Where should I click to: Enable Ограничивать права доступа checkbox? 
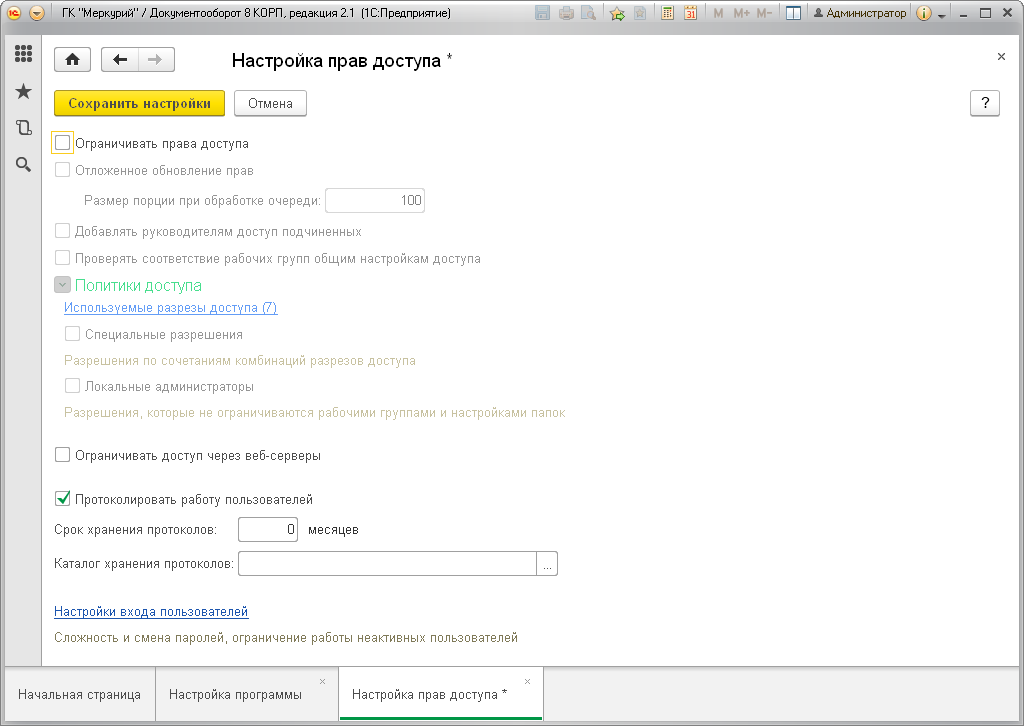[62, 143]
